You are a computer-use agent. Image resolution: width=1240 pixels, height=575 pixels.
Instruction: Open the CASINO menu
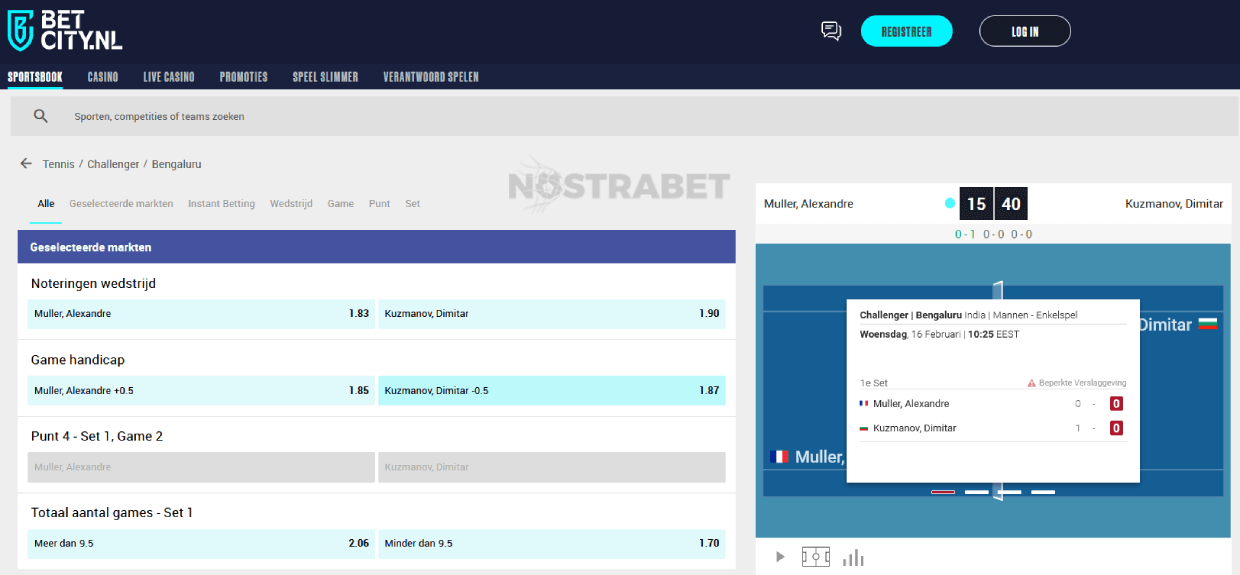(103, 77)
